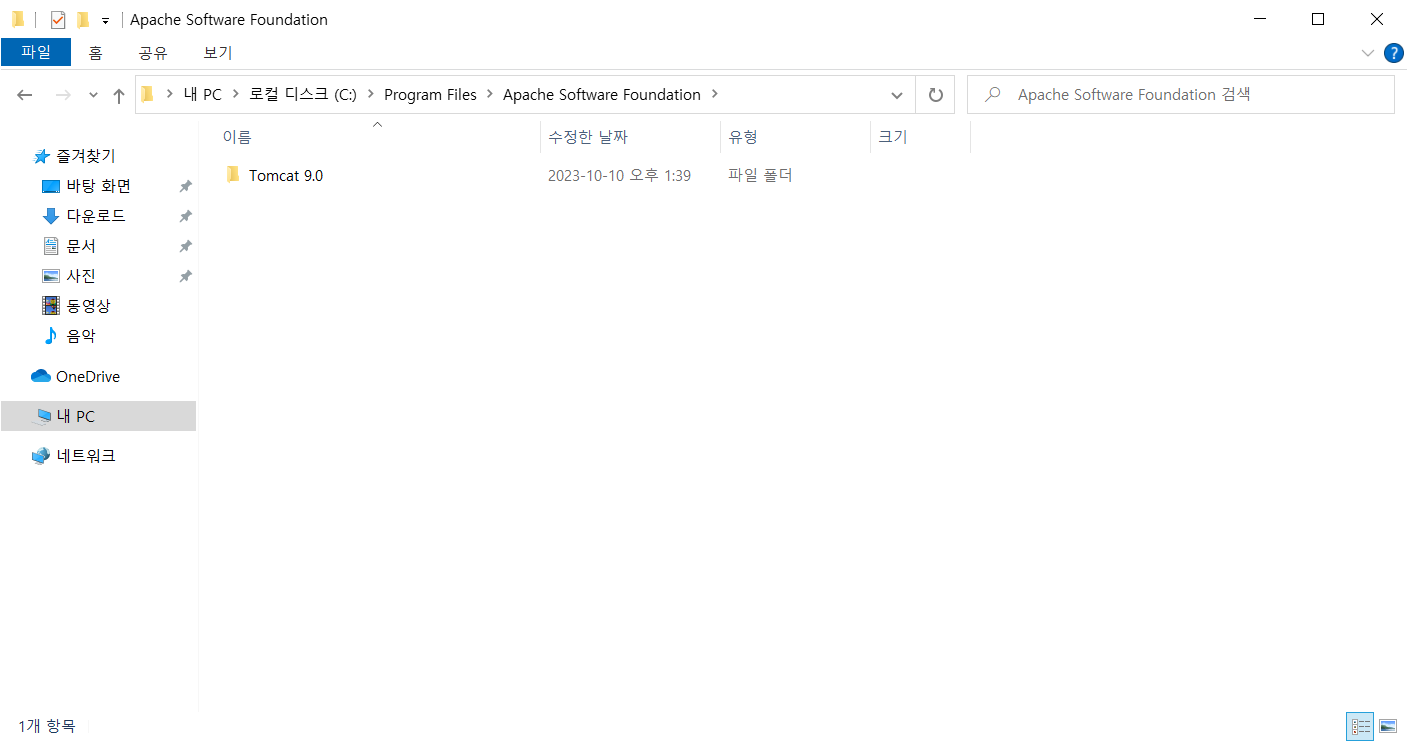Click the 파일 폴더 type cell
The width and height of the screenshot is (1408, 742).
click(760, 176)
